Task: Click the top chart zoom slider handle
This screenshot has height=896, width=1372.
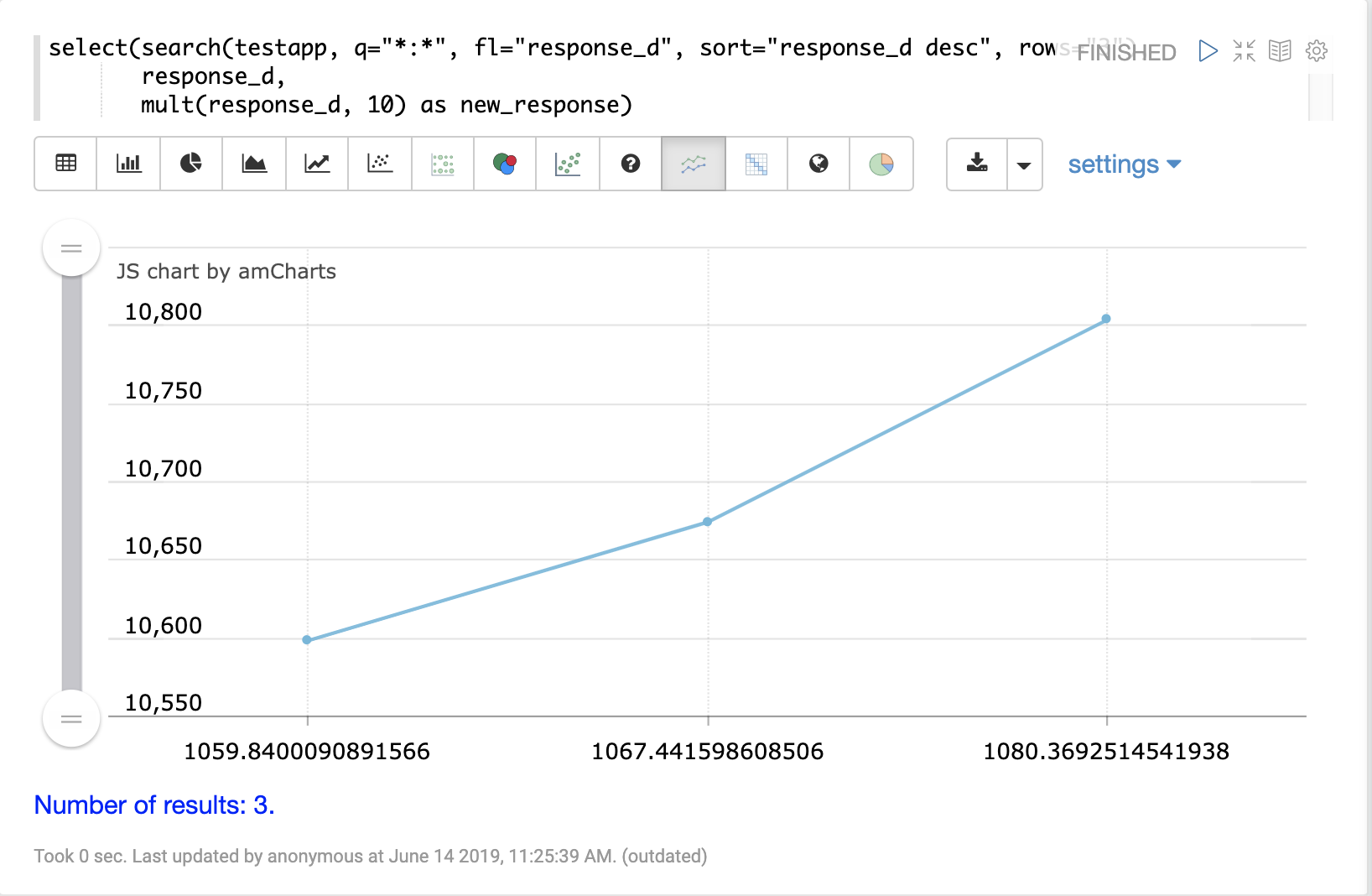Action: pos(71,248)
